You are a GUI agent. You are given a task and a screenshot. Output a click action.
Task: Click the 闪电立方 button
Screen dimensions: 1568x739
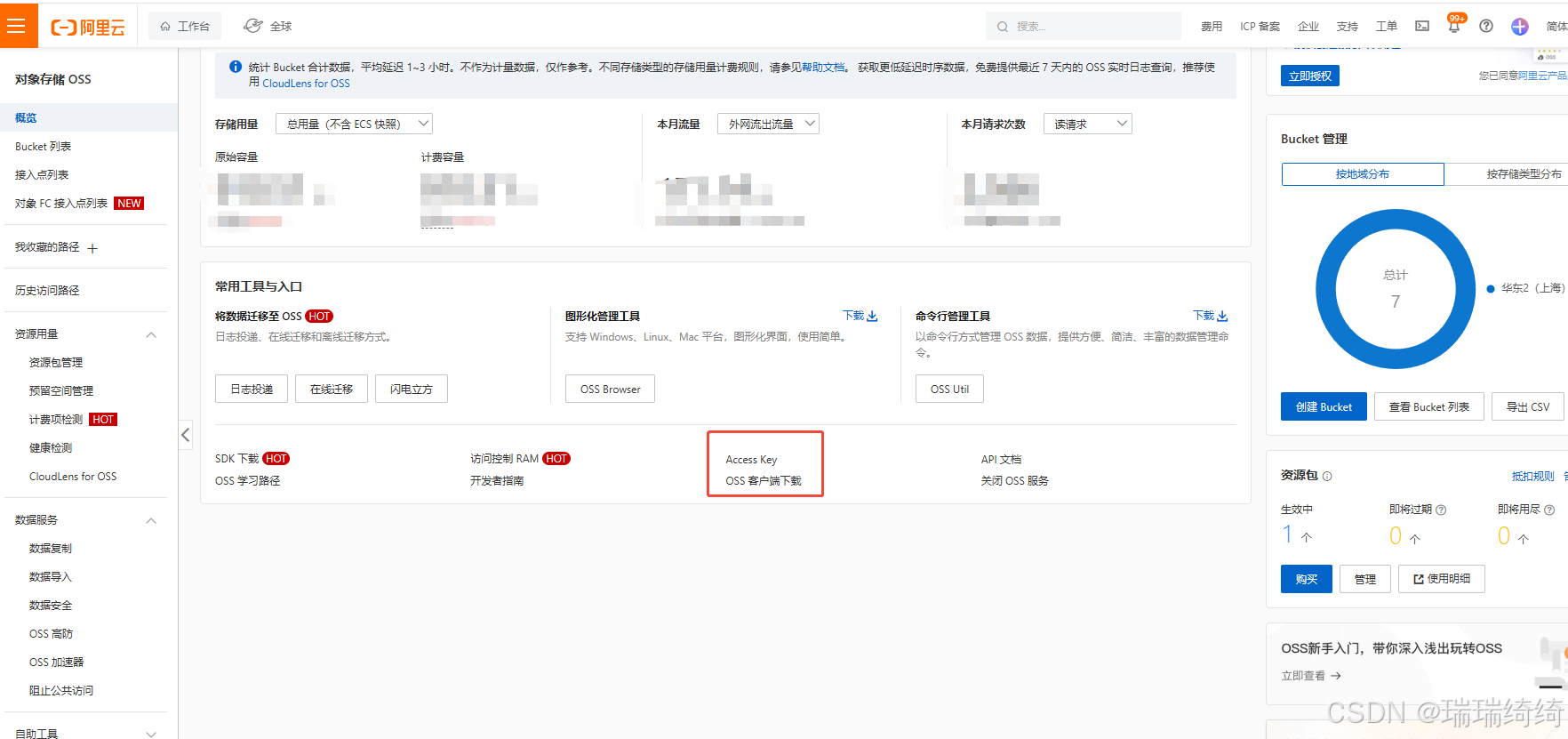[x=412, y=389]
